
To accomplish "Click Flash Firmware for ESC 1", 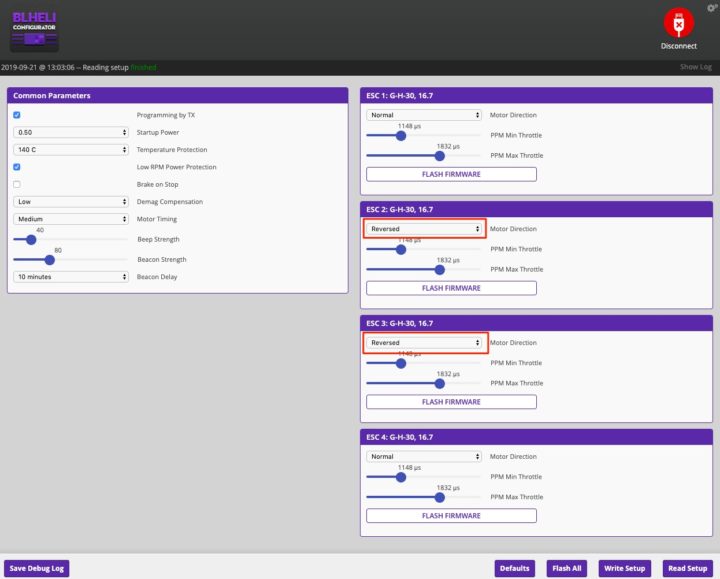I will (451, 174).
